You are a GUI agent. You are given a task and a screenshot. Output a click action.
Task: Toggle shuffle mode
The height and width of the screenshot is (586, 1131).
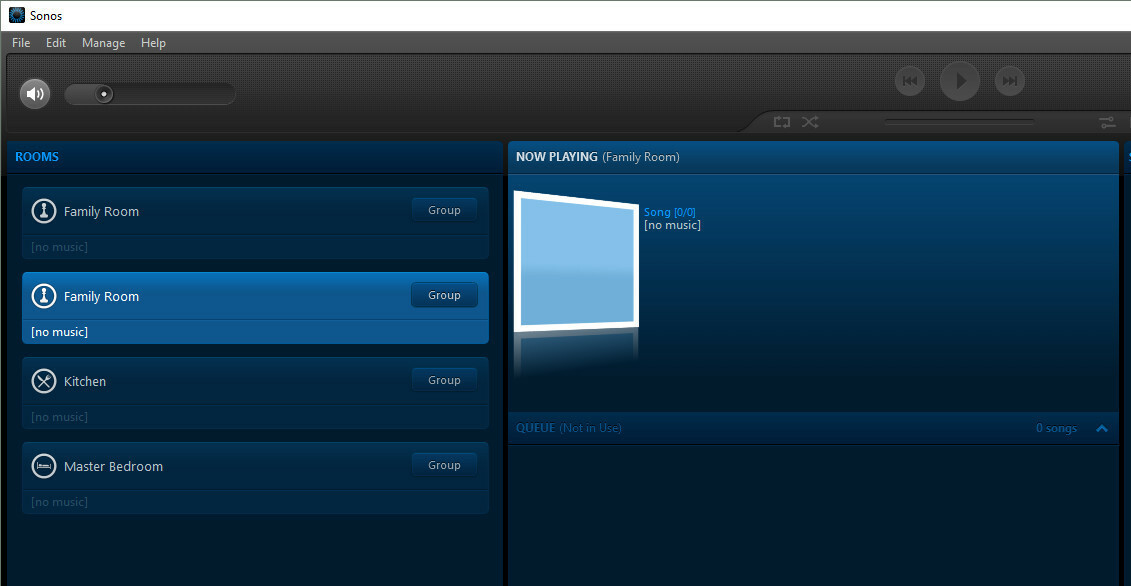[810, 122]
